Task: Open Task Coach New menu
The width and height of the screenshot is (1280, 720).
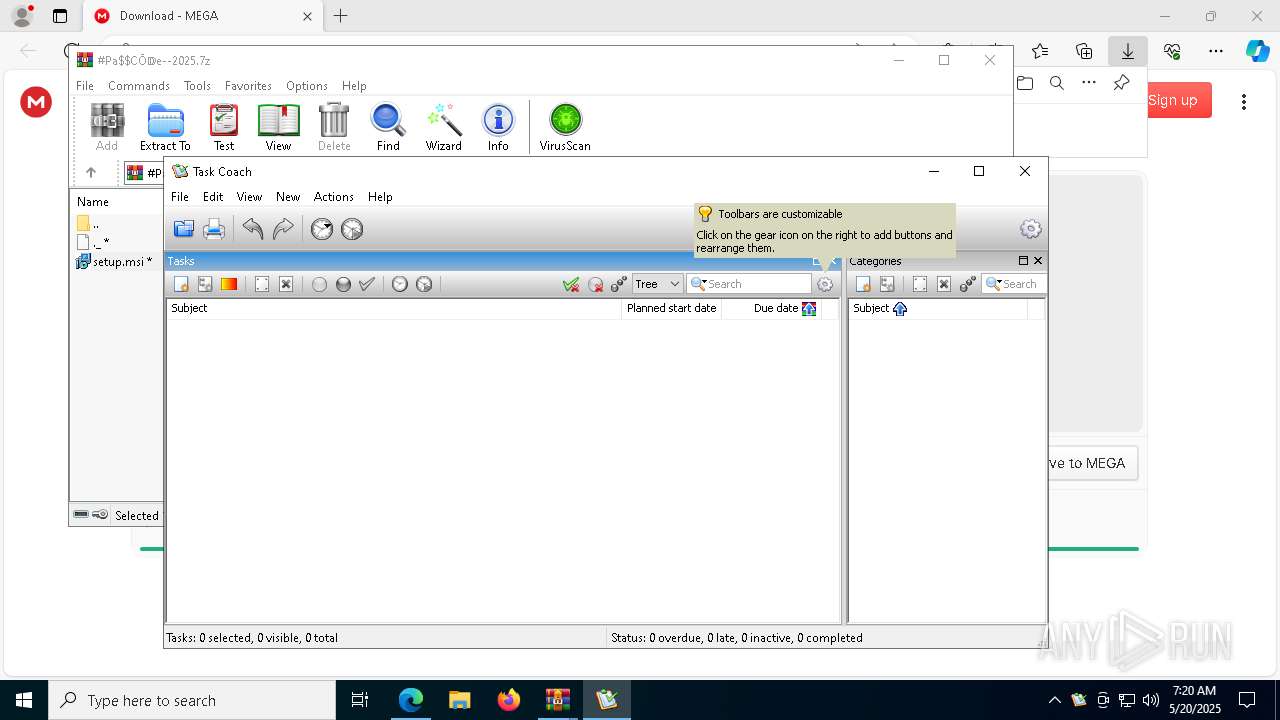Action: [x=288, y=197]
